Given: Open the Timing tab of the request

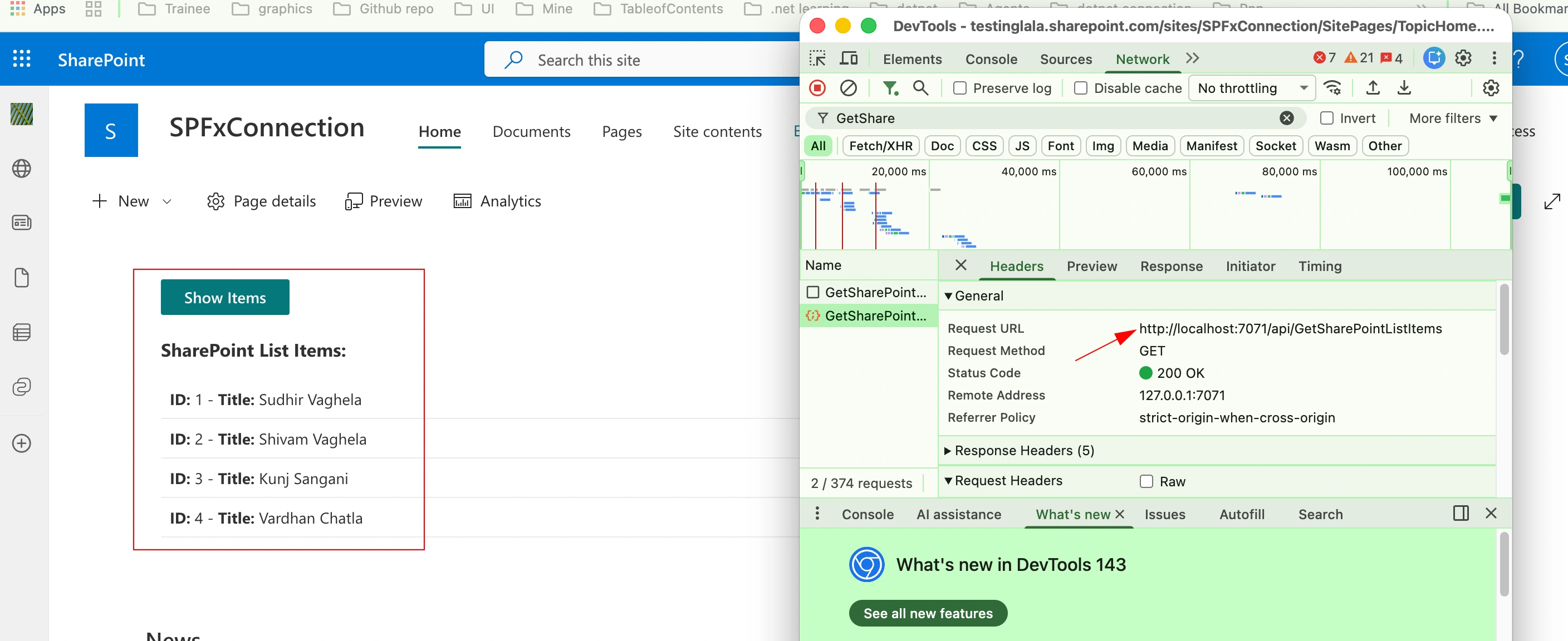Looking at the screenshot, I should pos(1320,267).
